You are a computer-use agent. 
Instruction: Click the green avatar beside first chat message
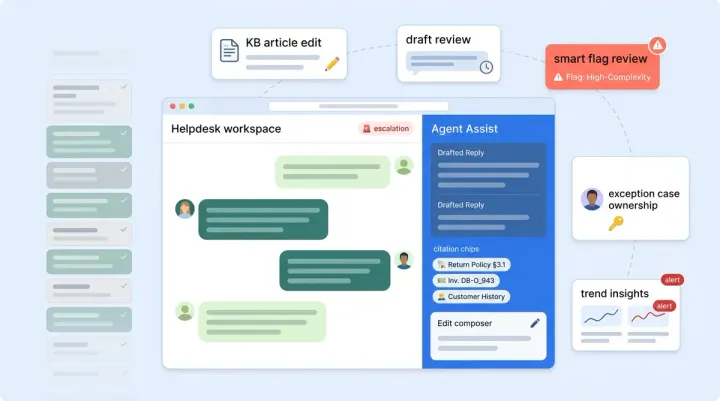[x=404, y=166]
